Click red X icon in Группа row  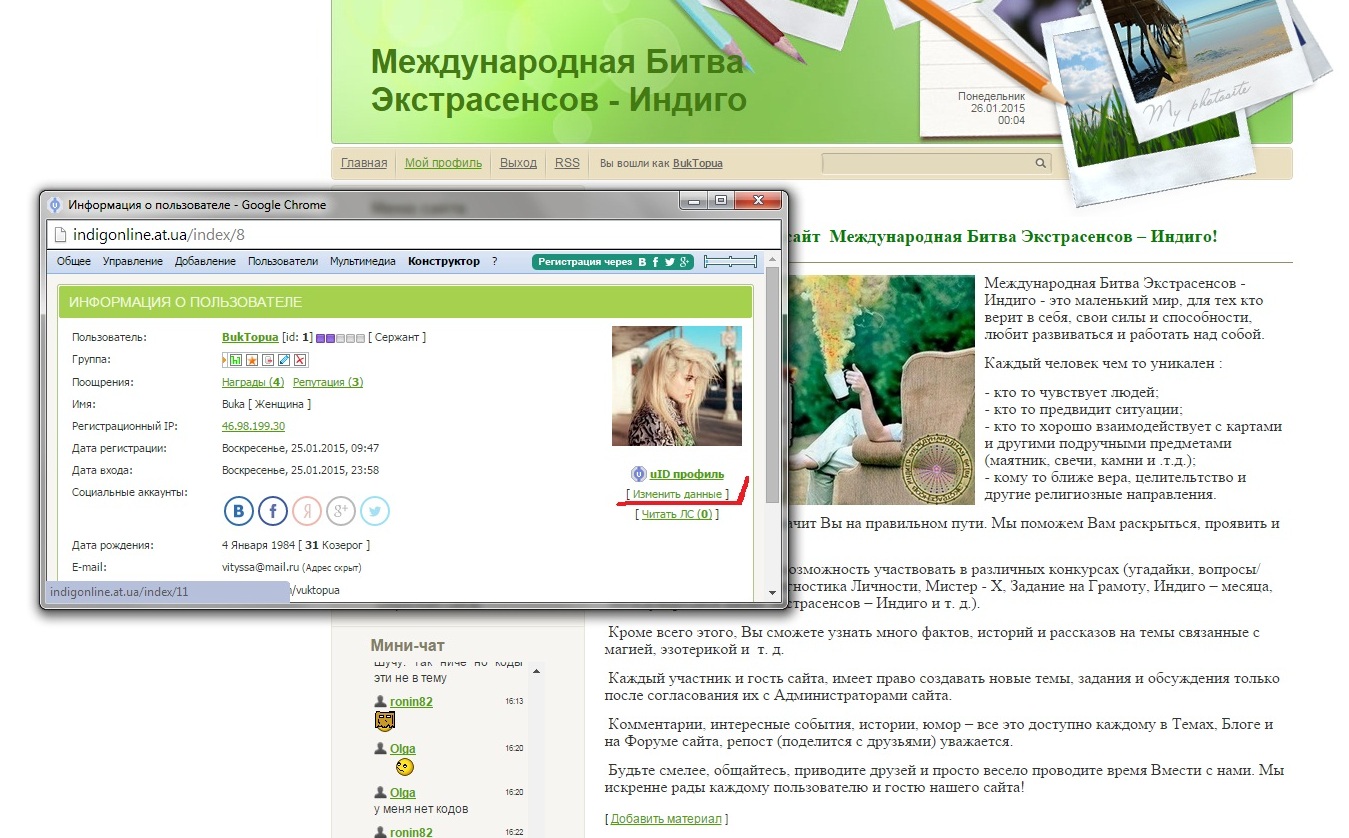[300, 360]
